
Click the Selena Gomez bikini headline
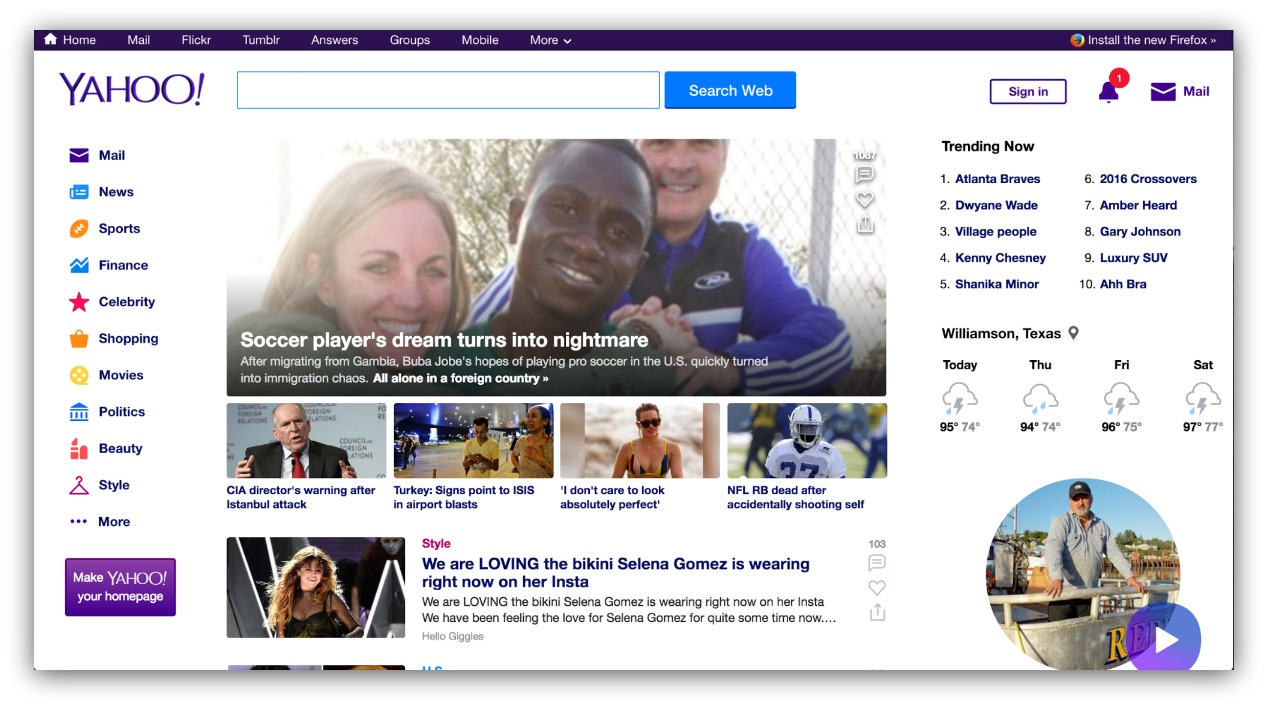(616, 573)
